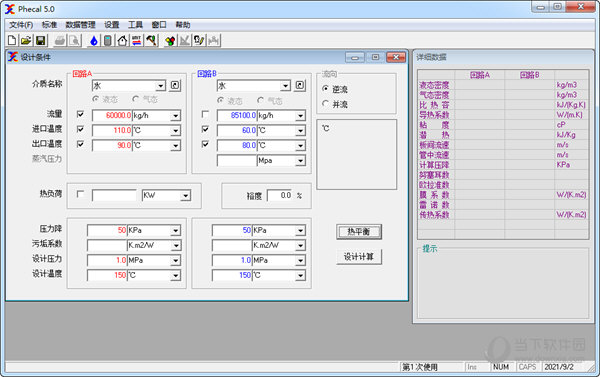Click the Save floppy disk icon
Screen dimensions: 600x377
(x=40, y=40)
